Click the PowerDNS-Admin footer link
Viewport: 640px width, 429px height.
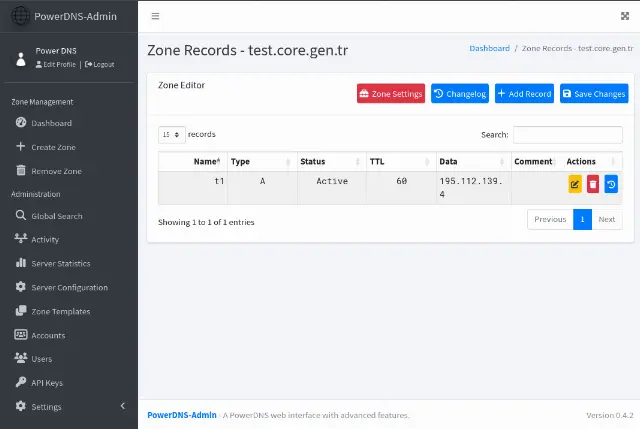pos(182,415)
